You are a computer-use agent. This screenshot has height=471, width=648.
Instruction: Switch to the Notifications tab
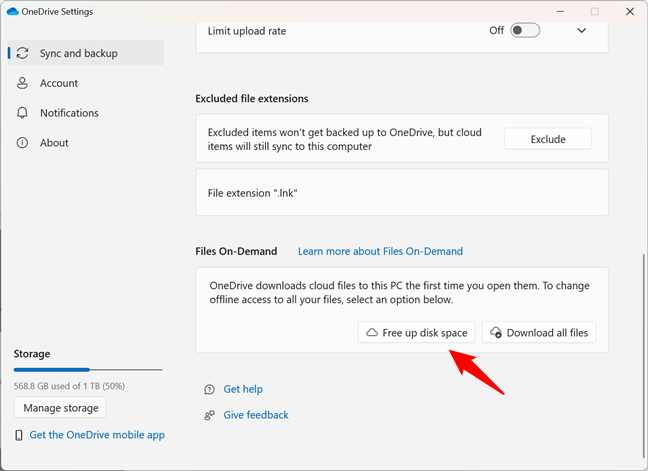[69, 113]
